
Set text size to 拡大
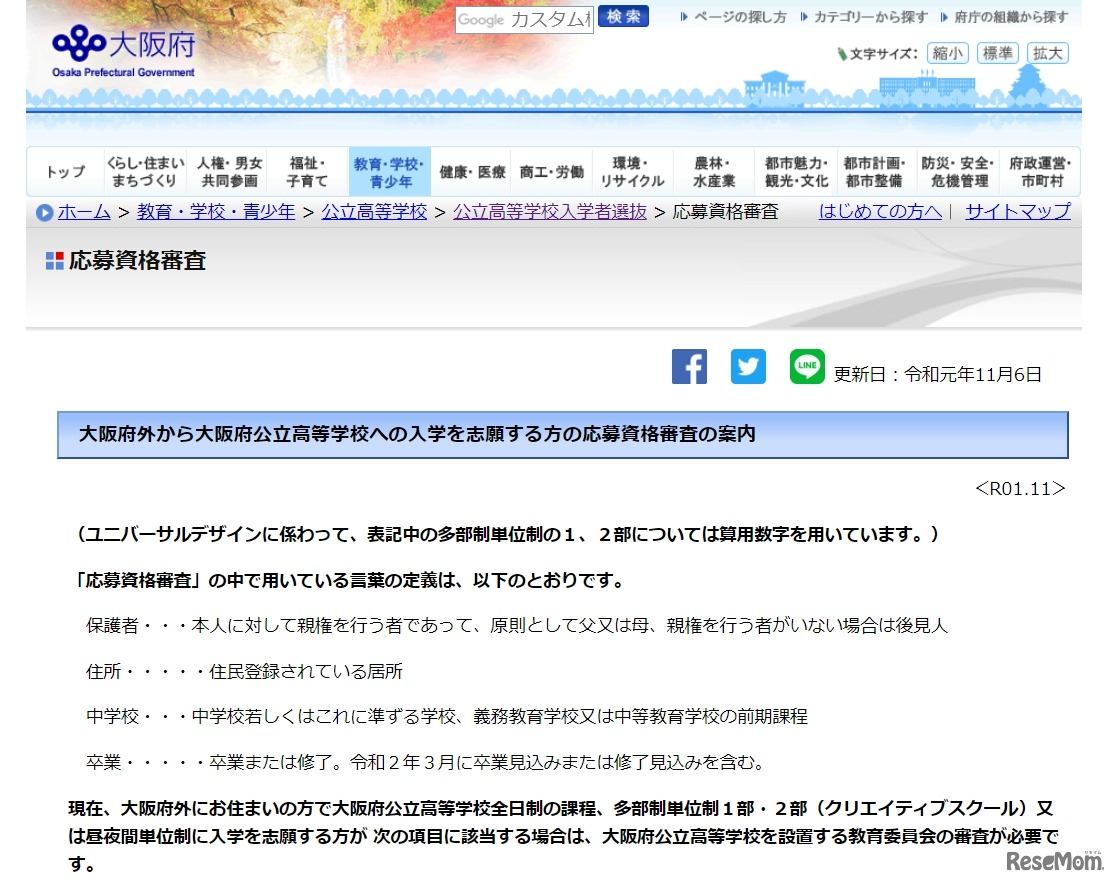click(1047, 53)
